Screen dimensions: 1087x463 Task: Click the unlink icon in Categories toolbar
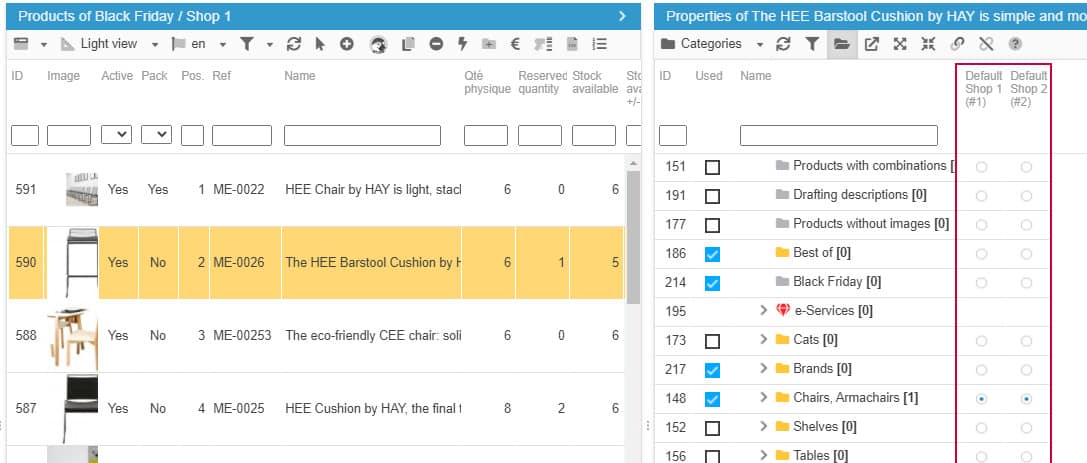pyautogui.click(x=986, y=44)
